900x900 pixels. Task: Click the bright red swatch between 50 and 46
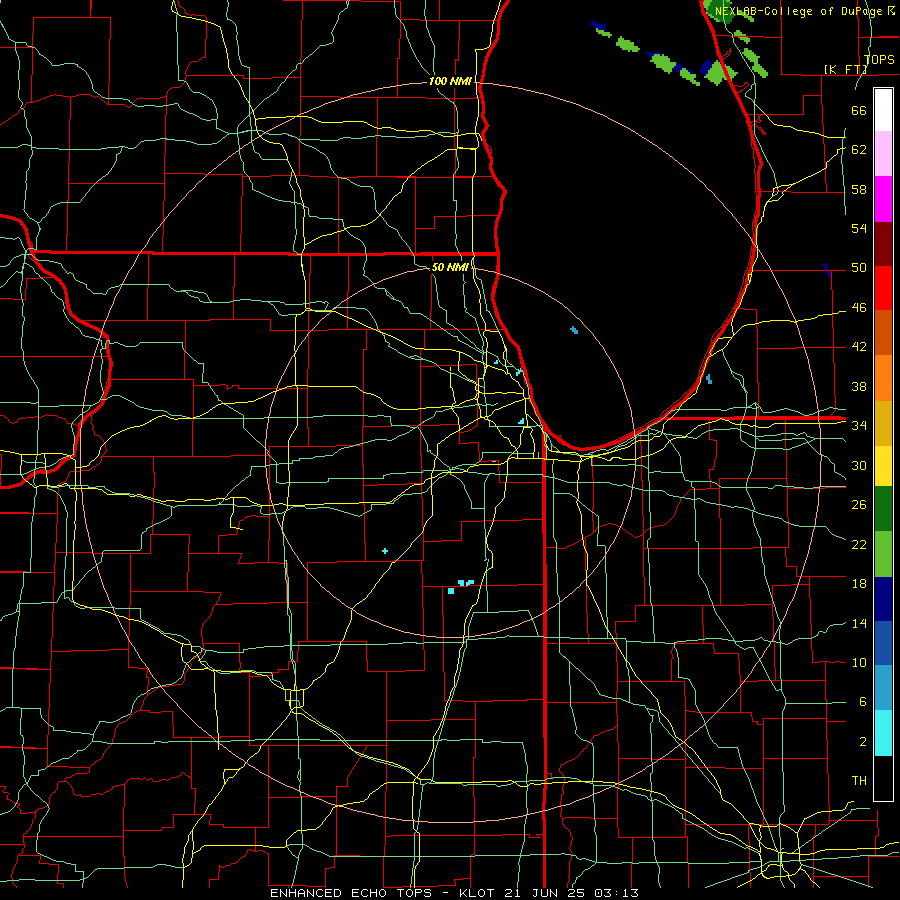pos(883,288)
